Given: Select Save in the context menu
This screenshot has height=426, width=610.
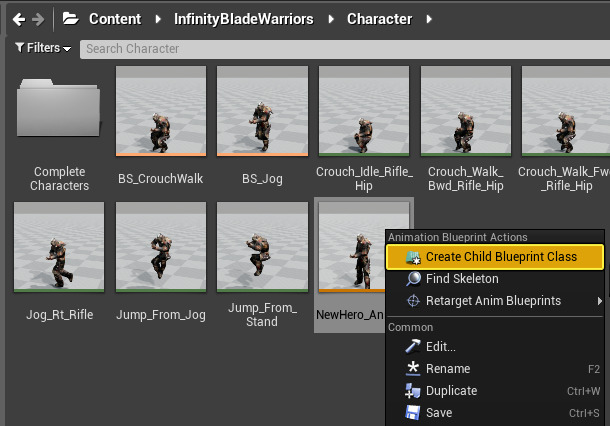Looking at the screenshot, I should click(x=495, y=413).
